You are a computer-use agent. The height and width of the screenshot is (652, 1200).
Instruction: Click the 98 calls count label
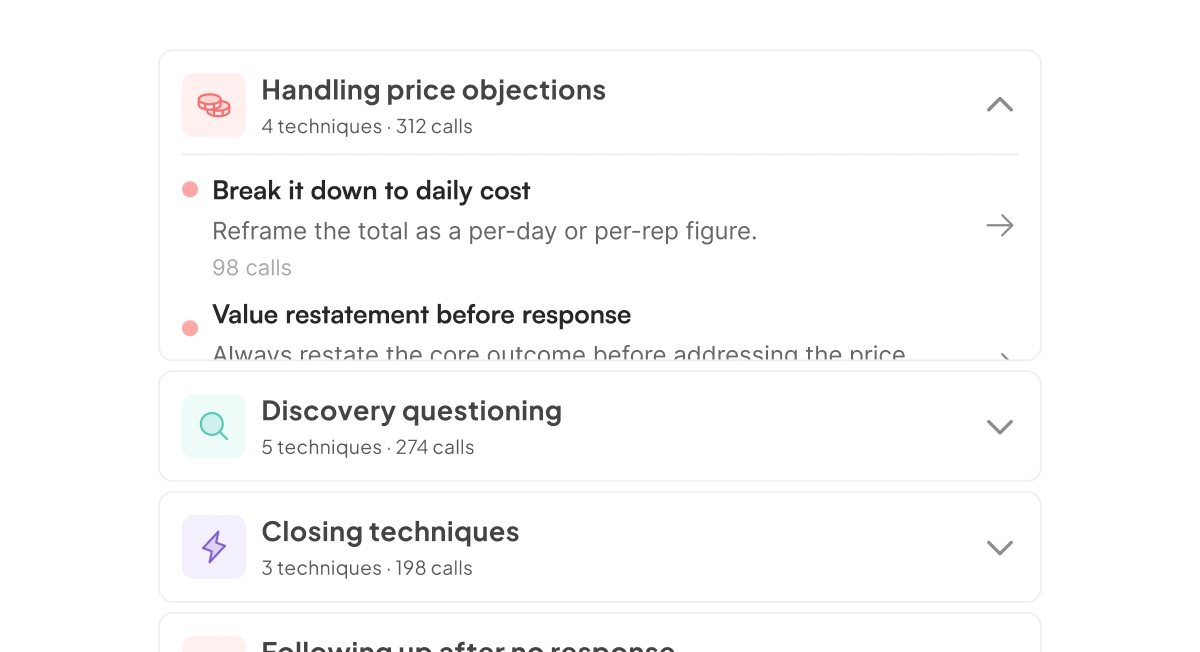point(252,268)
